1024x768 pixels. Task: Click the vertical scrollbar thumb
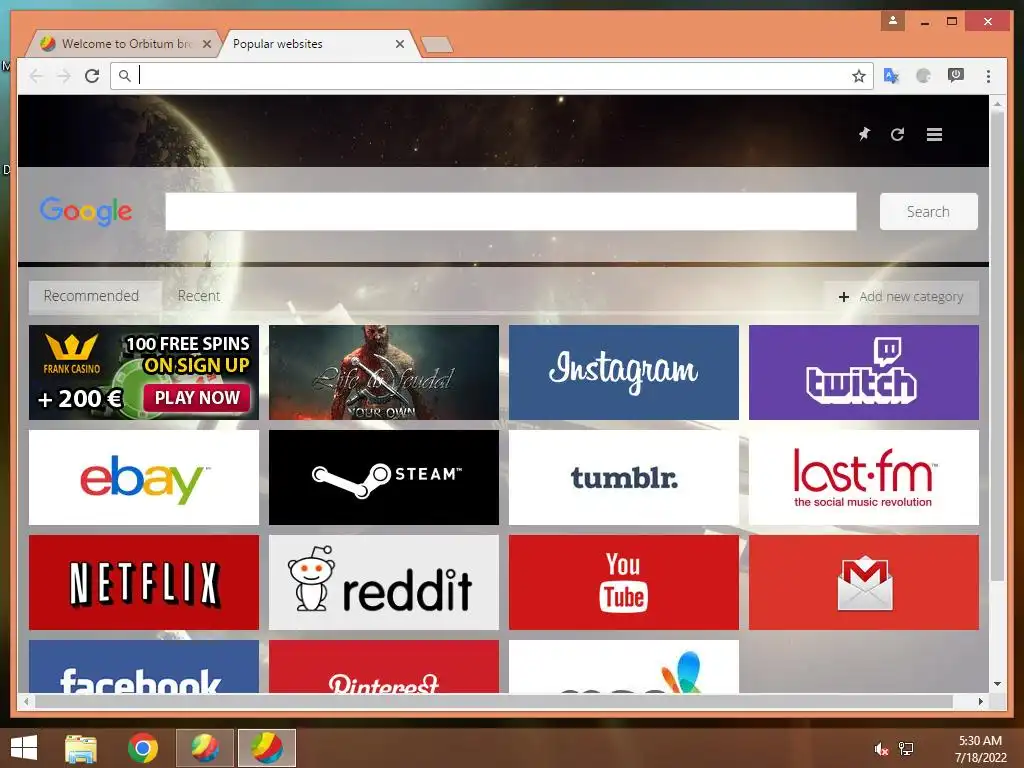(997, 346)
